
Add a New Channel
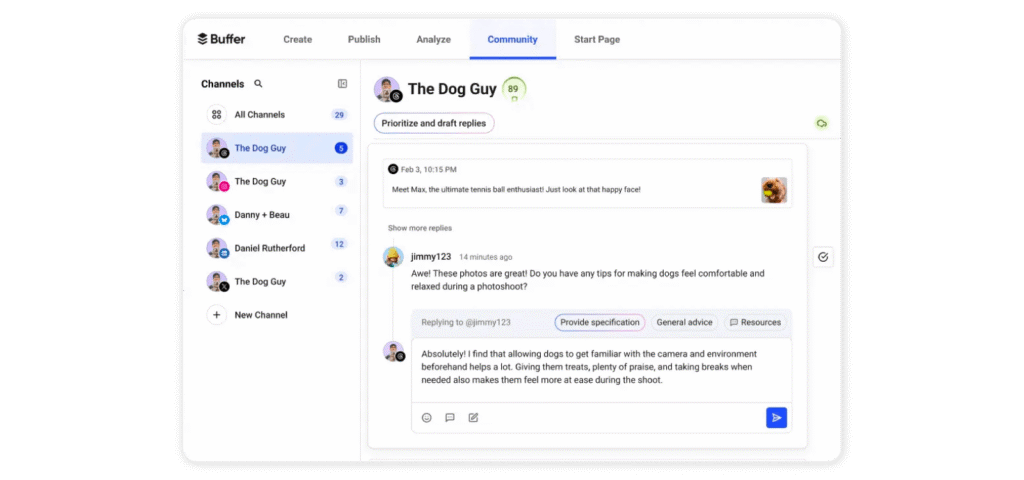(260, 315)
